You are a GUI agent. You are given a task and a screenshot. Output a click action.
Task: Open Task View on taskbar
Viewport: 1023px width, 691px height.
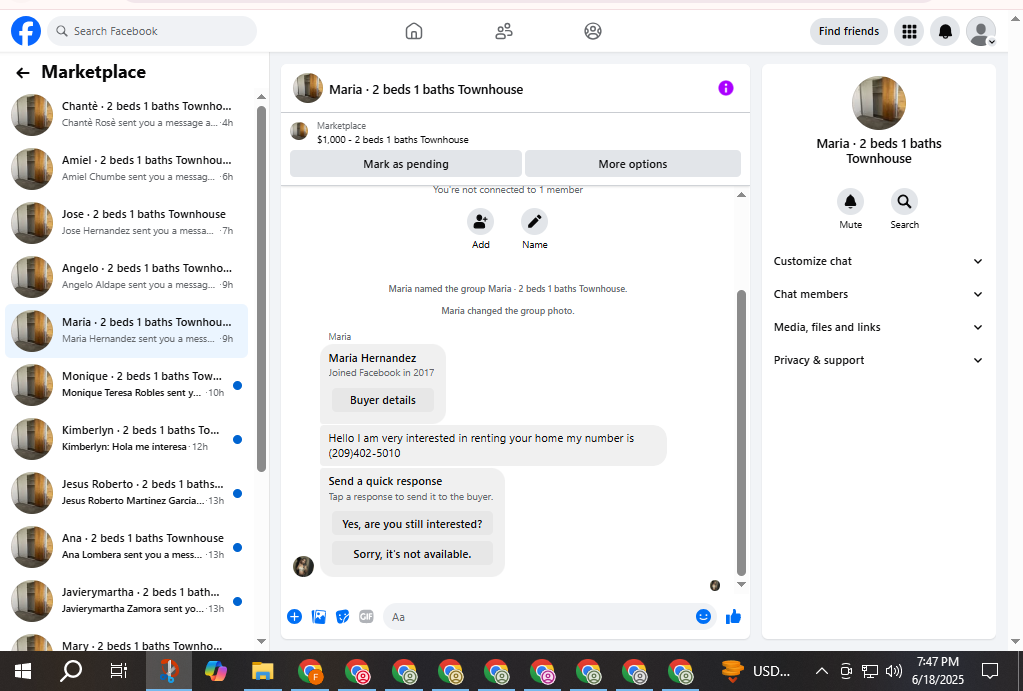tap(119, 671)
